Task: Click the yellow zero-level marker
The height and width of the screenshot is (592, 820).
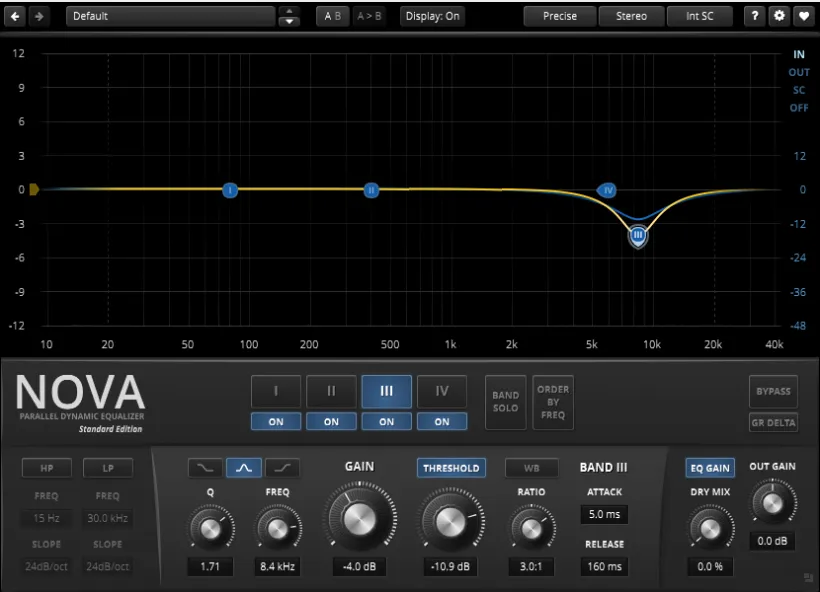Action: 34,189
